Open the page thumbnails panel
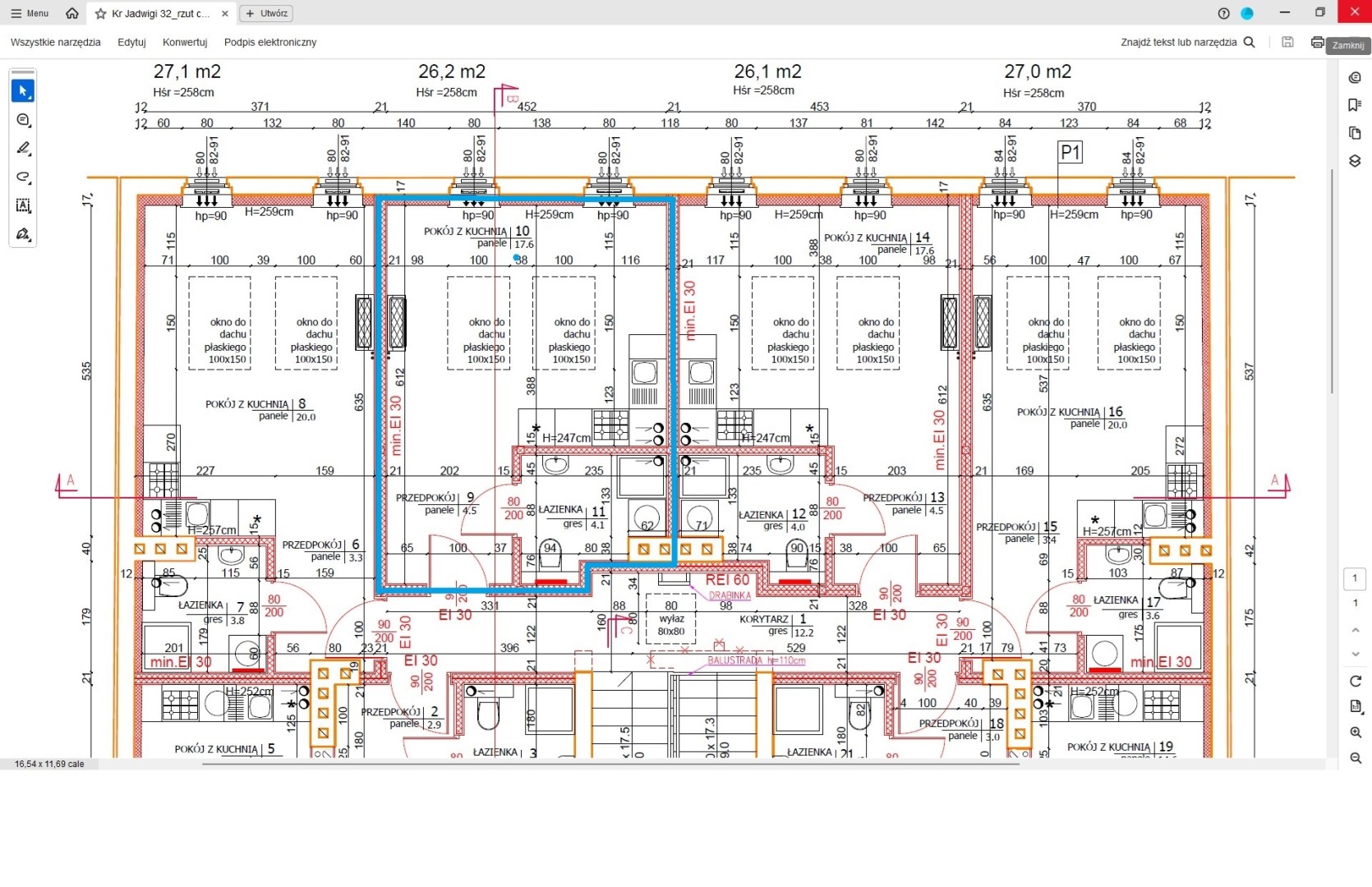Viewport: 1372px width, 887px height. point(1355,133)
